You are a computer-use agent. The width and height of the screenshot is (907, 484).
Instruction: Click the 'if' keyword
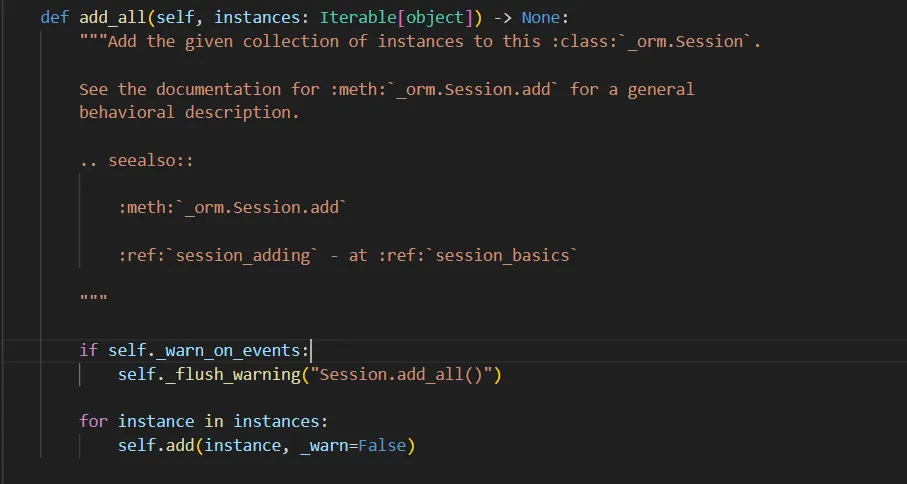click(88, 350)
